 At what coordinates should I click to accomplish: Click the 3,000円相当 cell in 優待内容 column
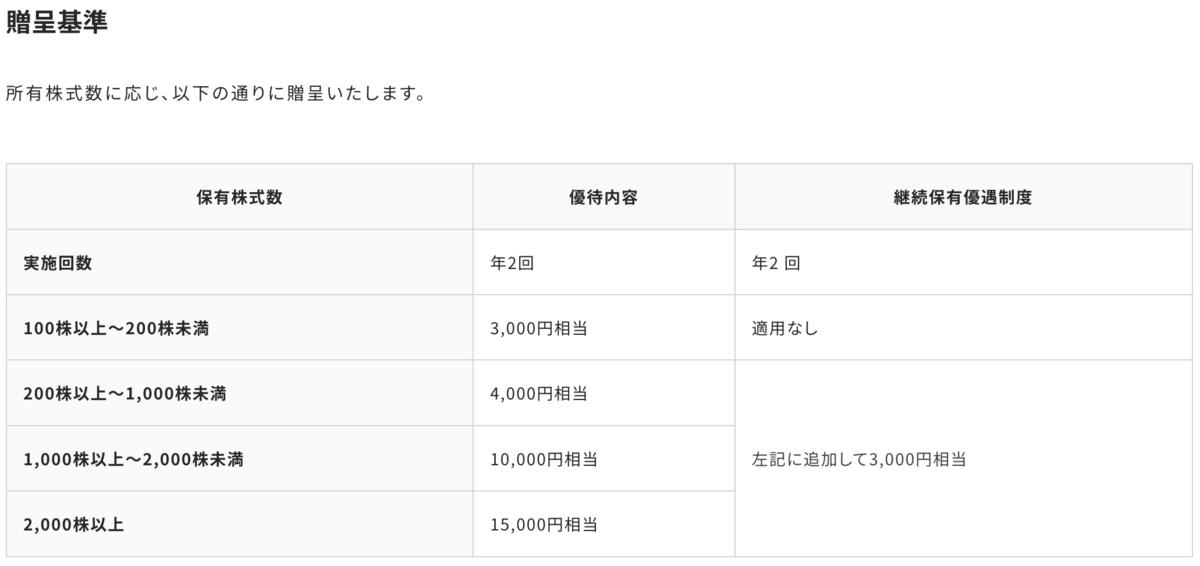click(x=539, y=328)
